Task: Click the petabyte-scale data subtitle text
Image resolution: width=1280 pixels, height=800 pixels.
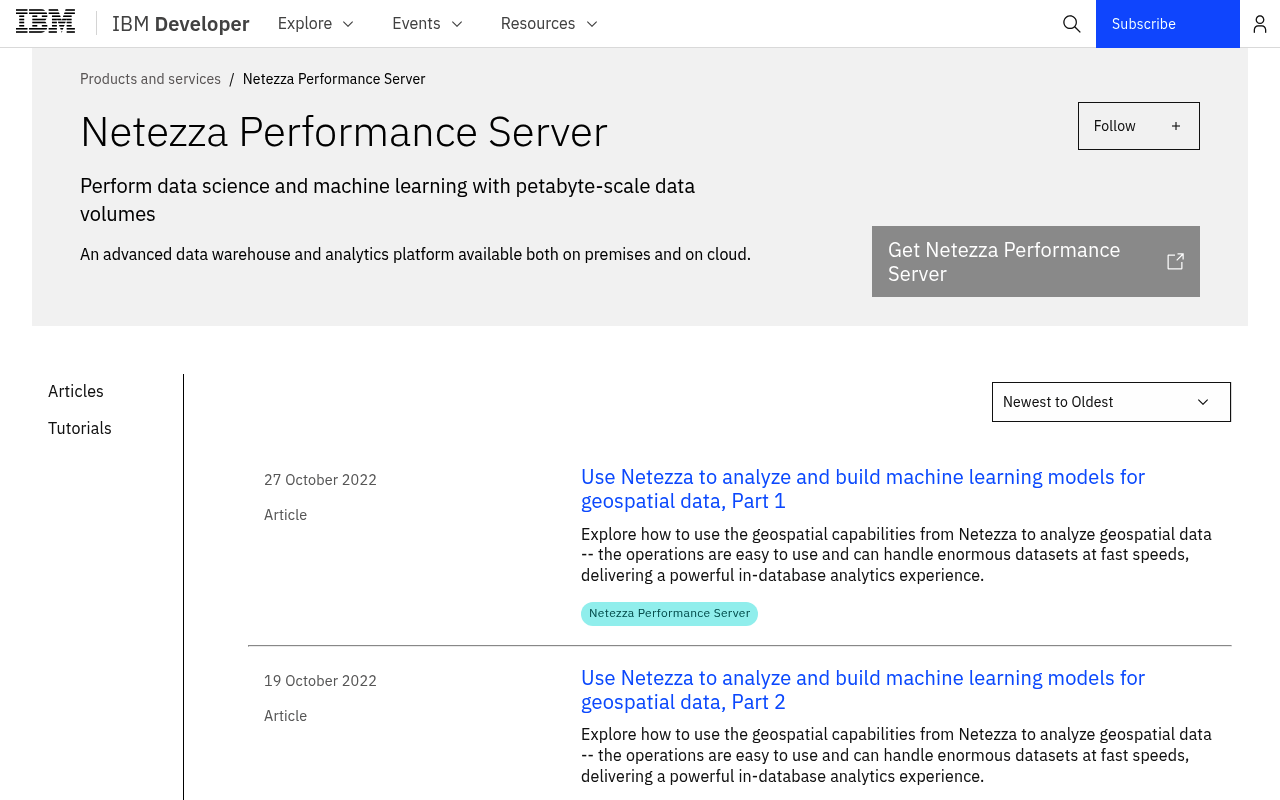Action: tap(387, 200)
